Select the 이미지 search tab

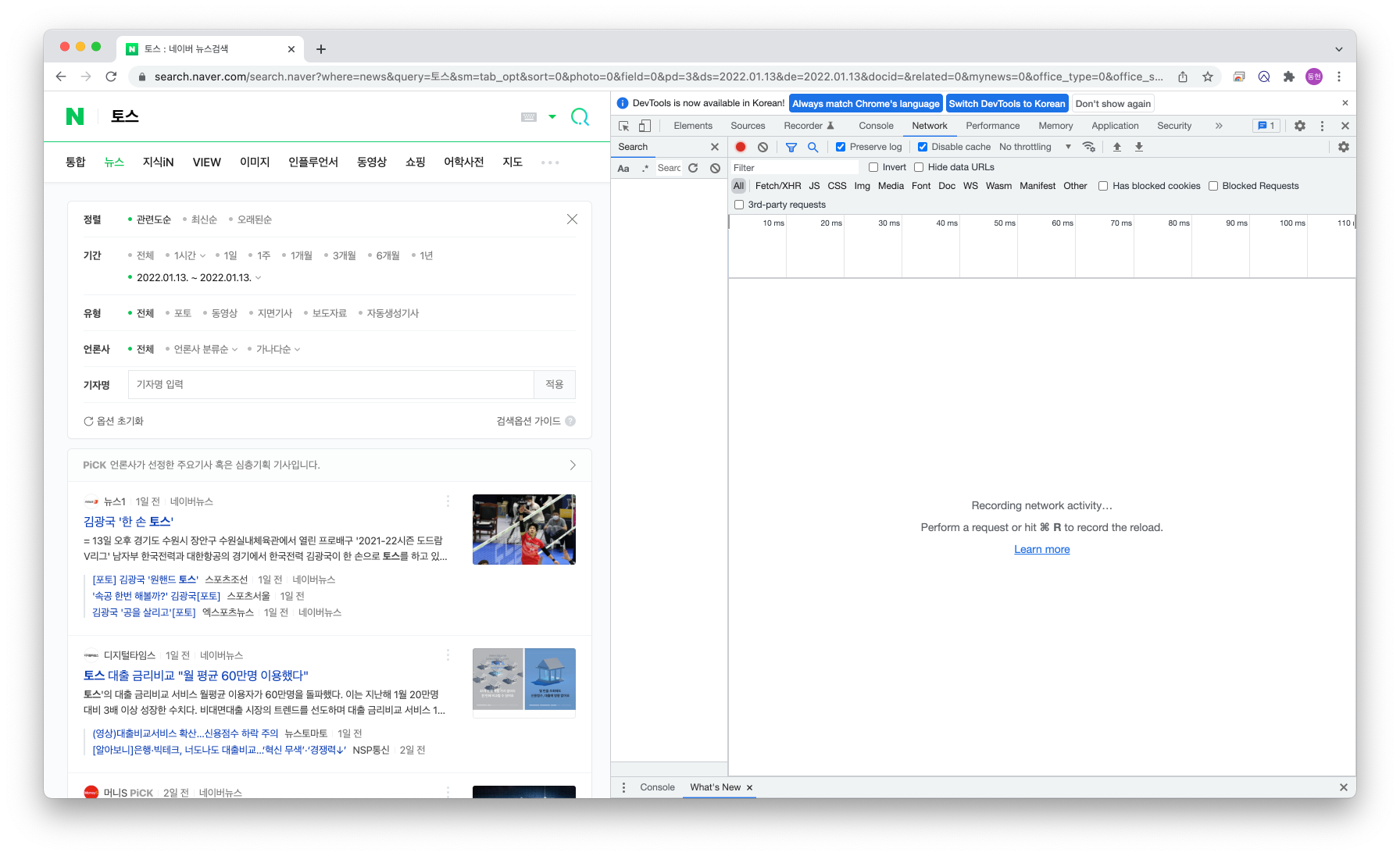coord(255,162)
